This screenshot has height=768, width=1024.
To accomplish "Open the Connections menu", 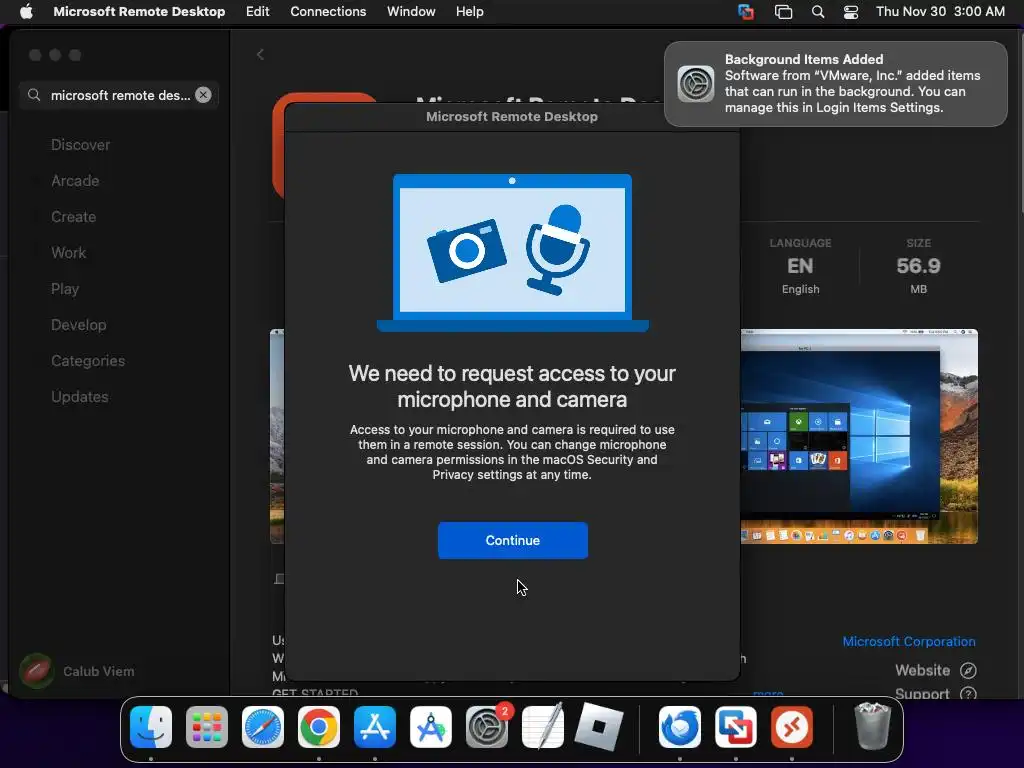I will [328, 12].
